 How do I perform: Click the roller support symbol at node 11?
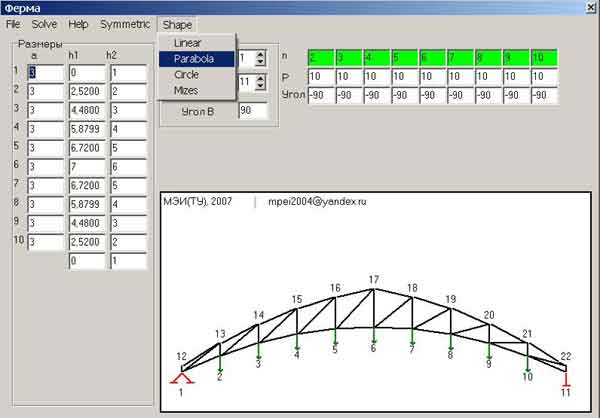[x=566, y=379]
